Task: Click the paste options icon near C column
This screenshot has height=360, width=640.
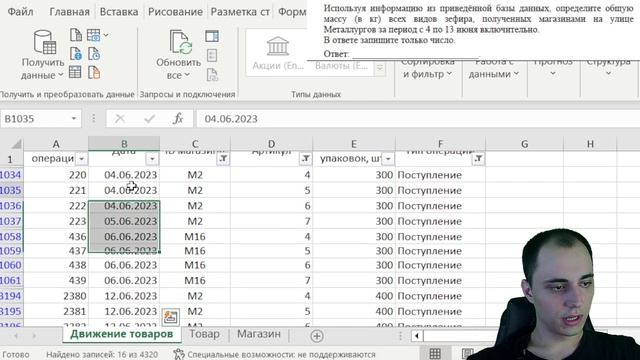Action: pyautogui.click(x=171, y=317)
